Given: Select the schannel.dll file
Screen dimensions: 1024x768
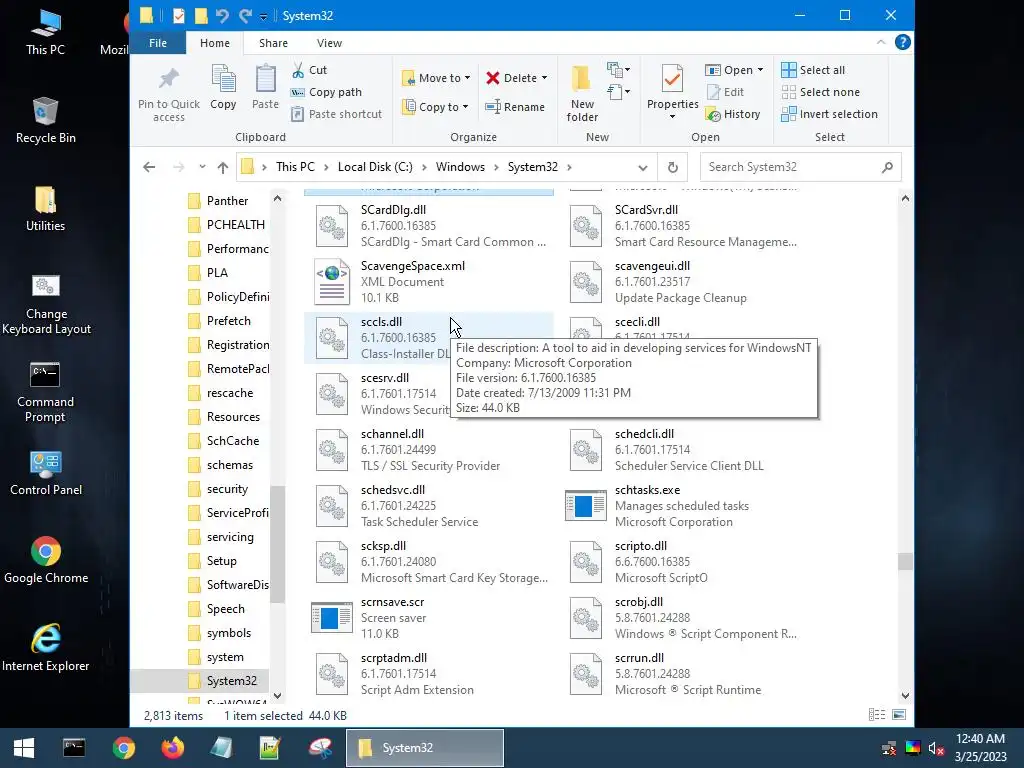Looking at the screenshot, I should pyautogui.click(x=429, y=450).
